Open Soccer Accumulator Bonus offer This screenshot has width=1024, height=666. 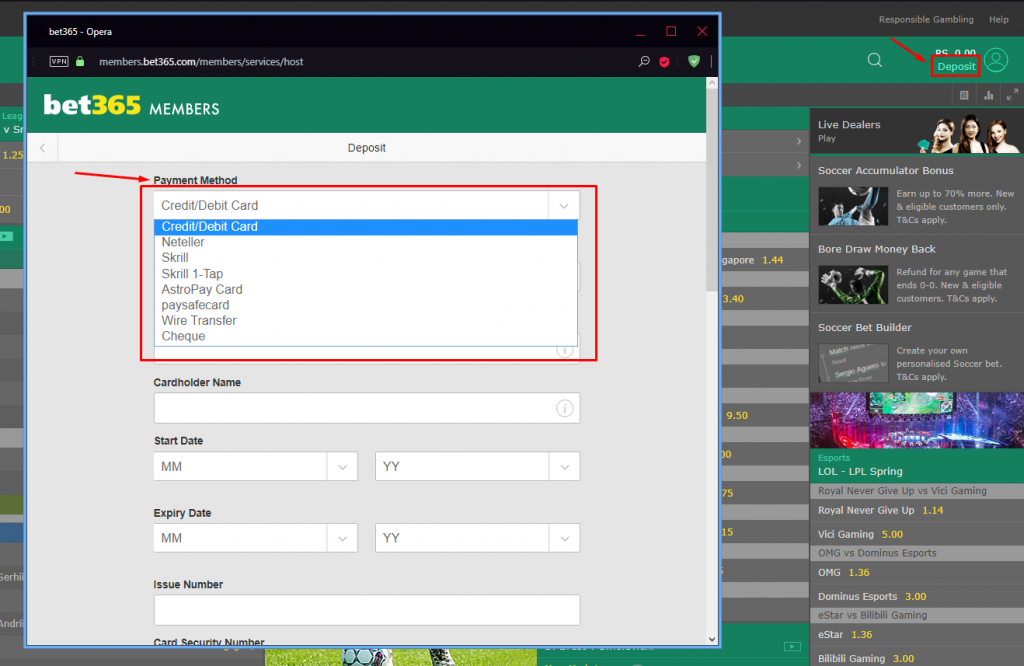coord(917,195)
